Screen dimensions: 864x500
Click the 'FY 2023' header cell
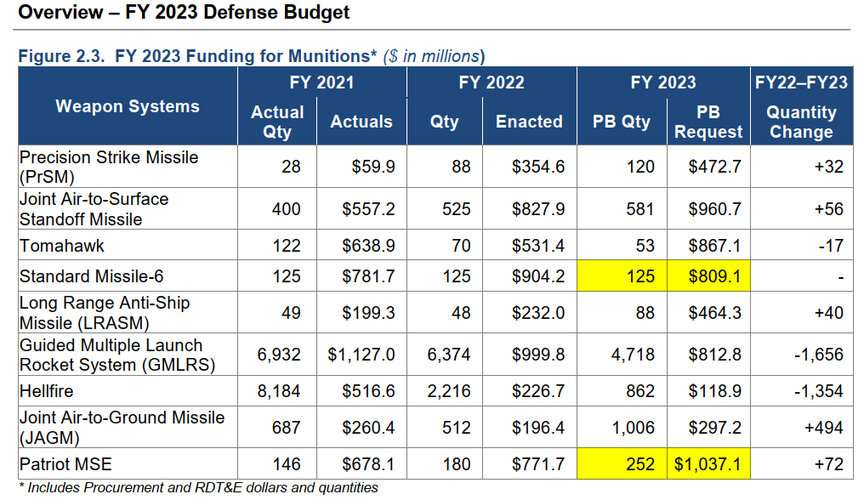pyautogui.click(x=663, y=83)
